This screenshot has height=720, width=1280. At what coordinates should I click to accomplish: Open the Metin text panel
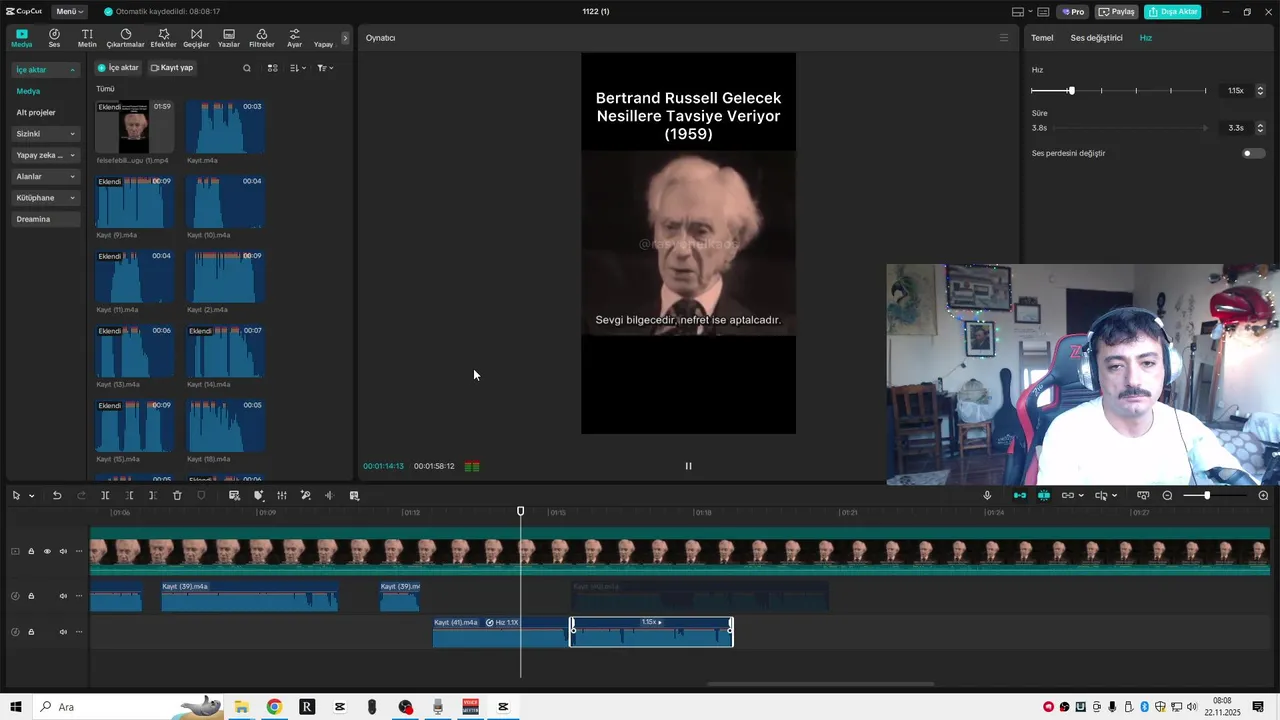click(x=87, y=38)
